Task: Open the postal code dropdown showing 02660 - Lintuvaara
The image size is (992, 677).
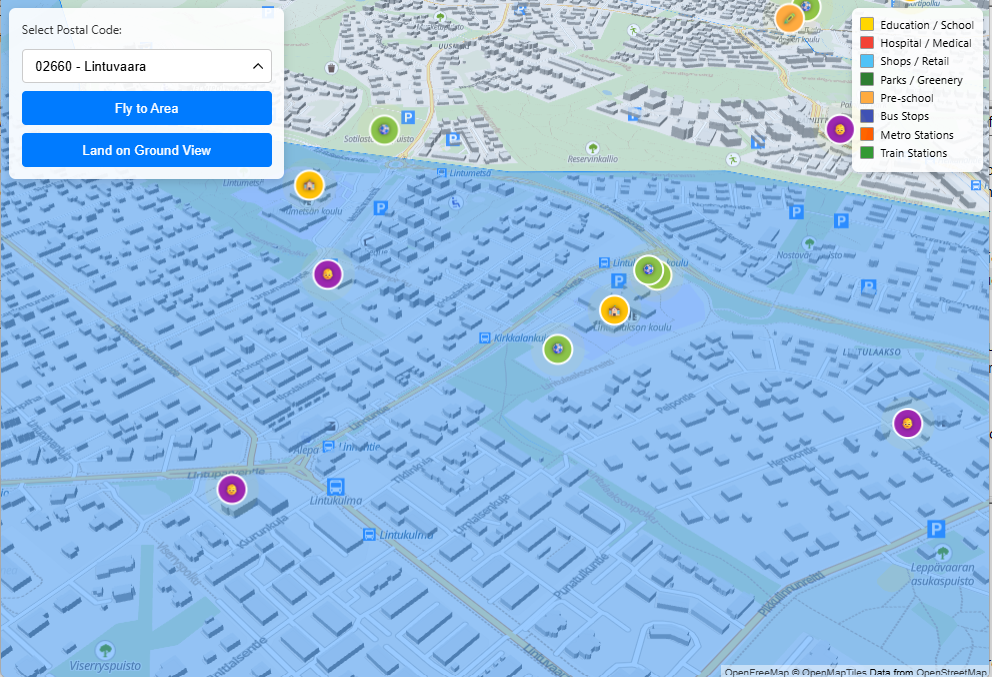Action: click(x=147, y=66)
